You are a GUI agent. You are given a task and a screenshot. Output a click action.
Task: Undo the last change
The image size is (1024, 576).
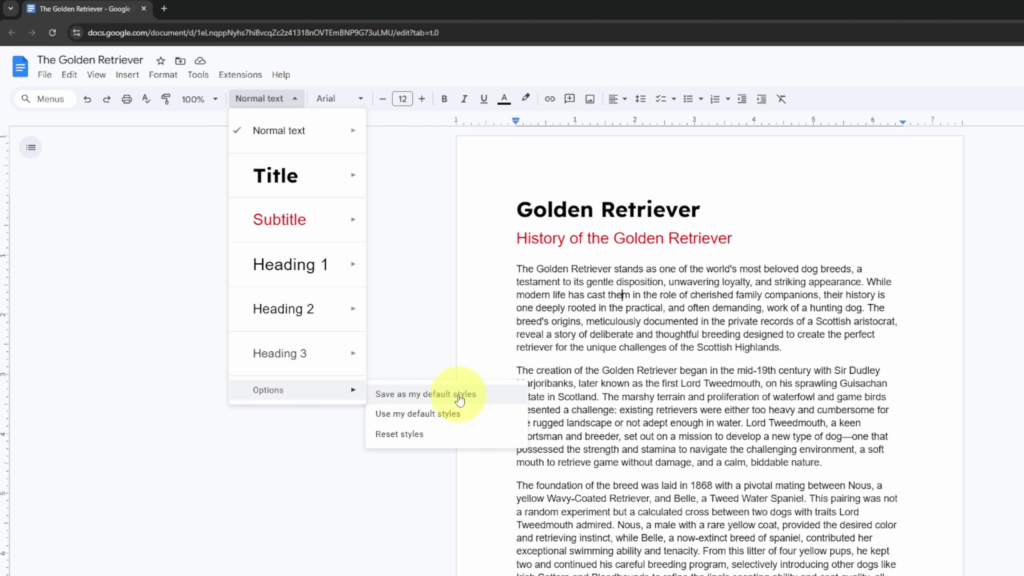pos(87,98)
